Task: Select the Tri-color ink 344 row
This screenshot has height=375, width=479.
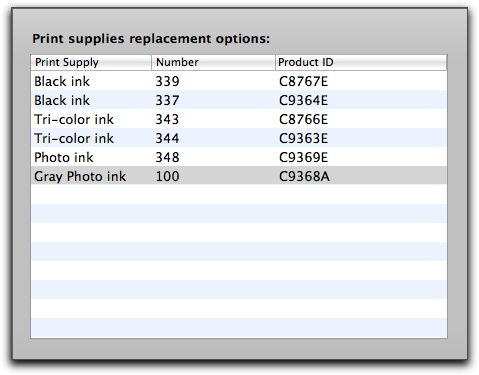Action: coord(239,138)
